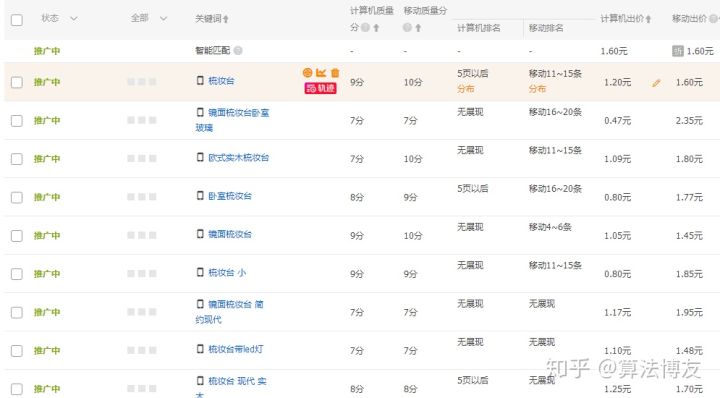Viewport: 720px width, 398px height.
Task: Click the 1.95元 mobile bid cell
Action: point(689,313)
